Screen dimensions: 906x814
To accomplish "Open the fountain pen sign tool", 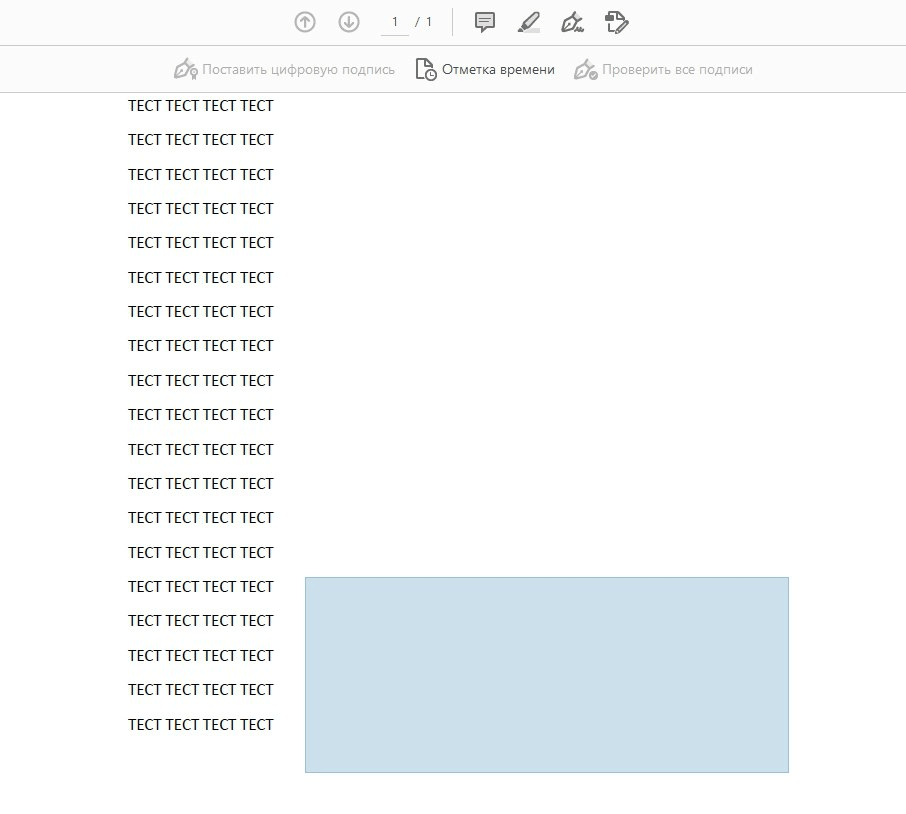I will 573,23.
